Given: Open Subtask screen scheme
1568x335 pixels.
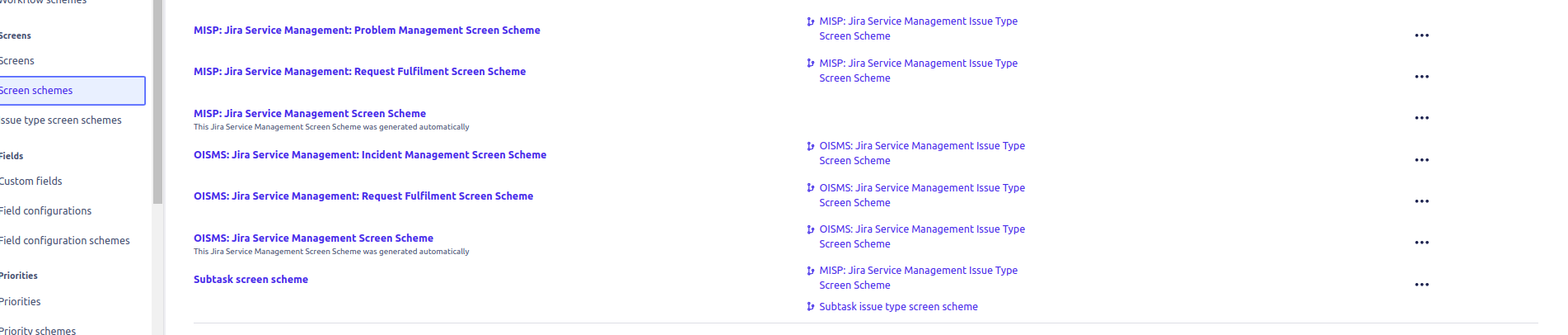Looking at the screenshot, I should pyautogui.click(x=250, y=279).
